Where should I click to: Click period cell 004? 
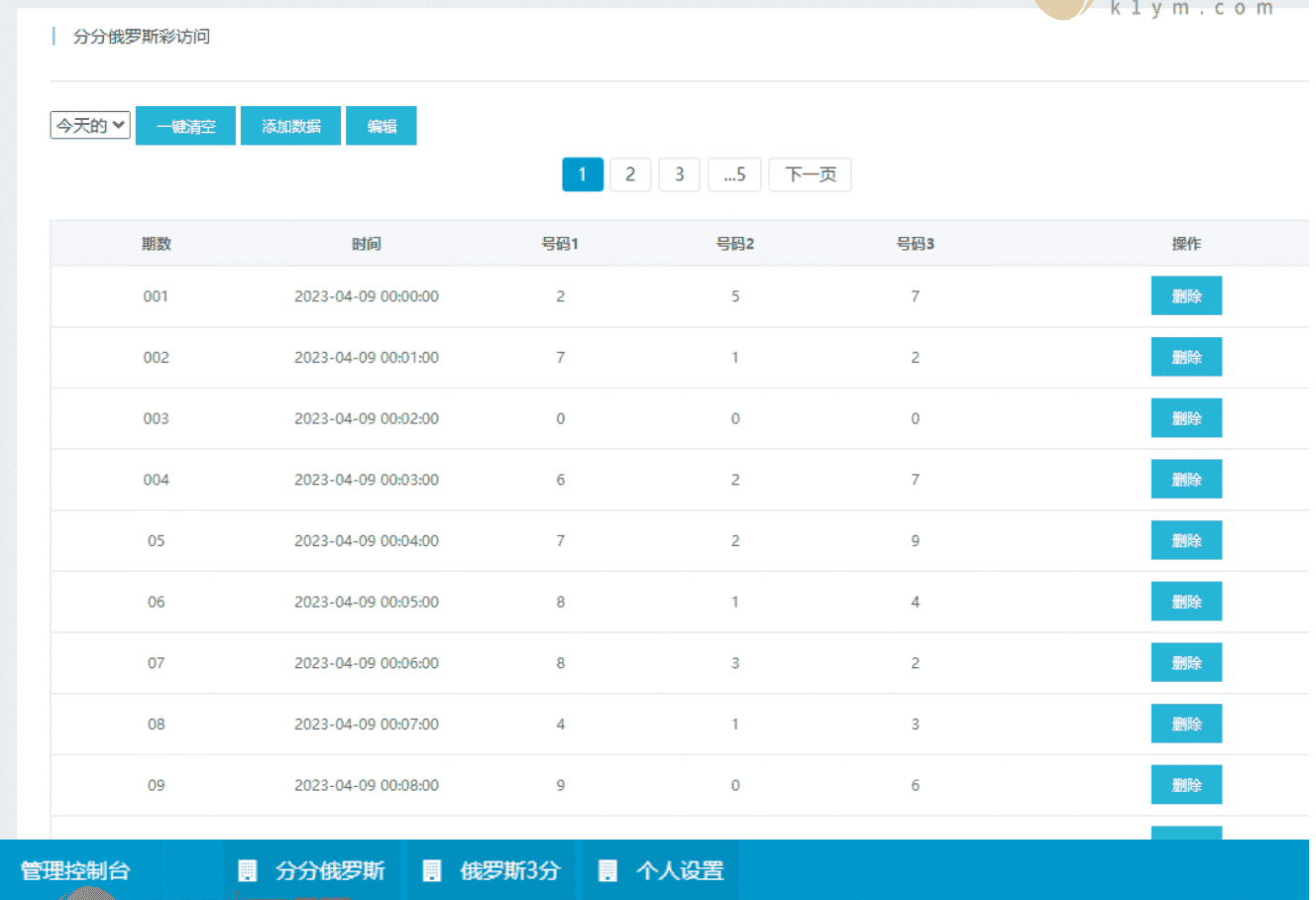tap(156, 480)
